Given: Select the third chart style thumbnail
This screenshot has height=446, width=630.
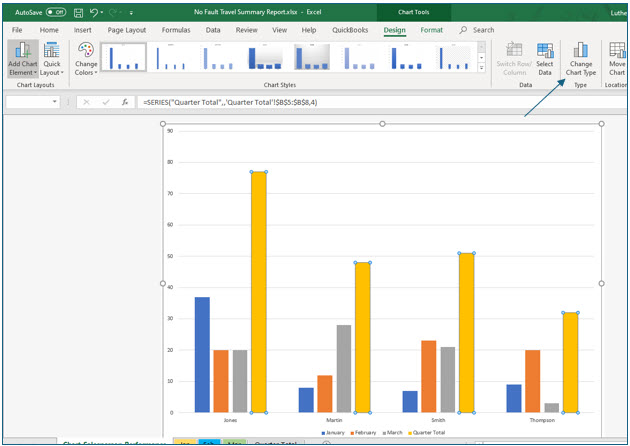Looking at the screenshot, I should [218, 57].
